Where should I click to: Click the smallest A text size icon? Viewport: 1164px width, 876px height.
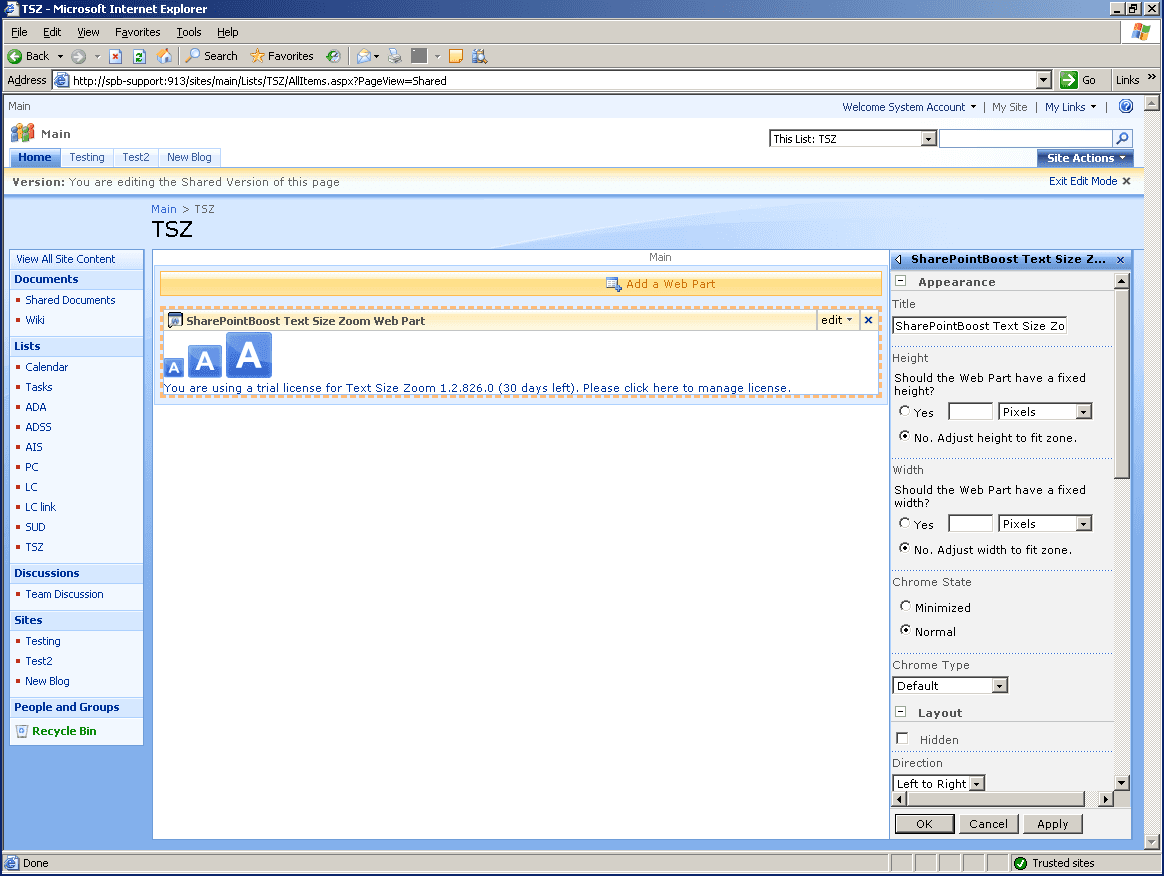[174, 367]
